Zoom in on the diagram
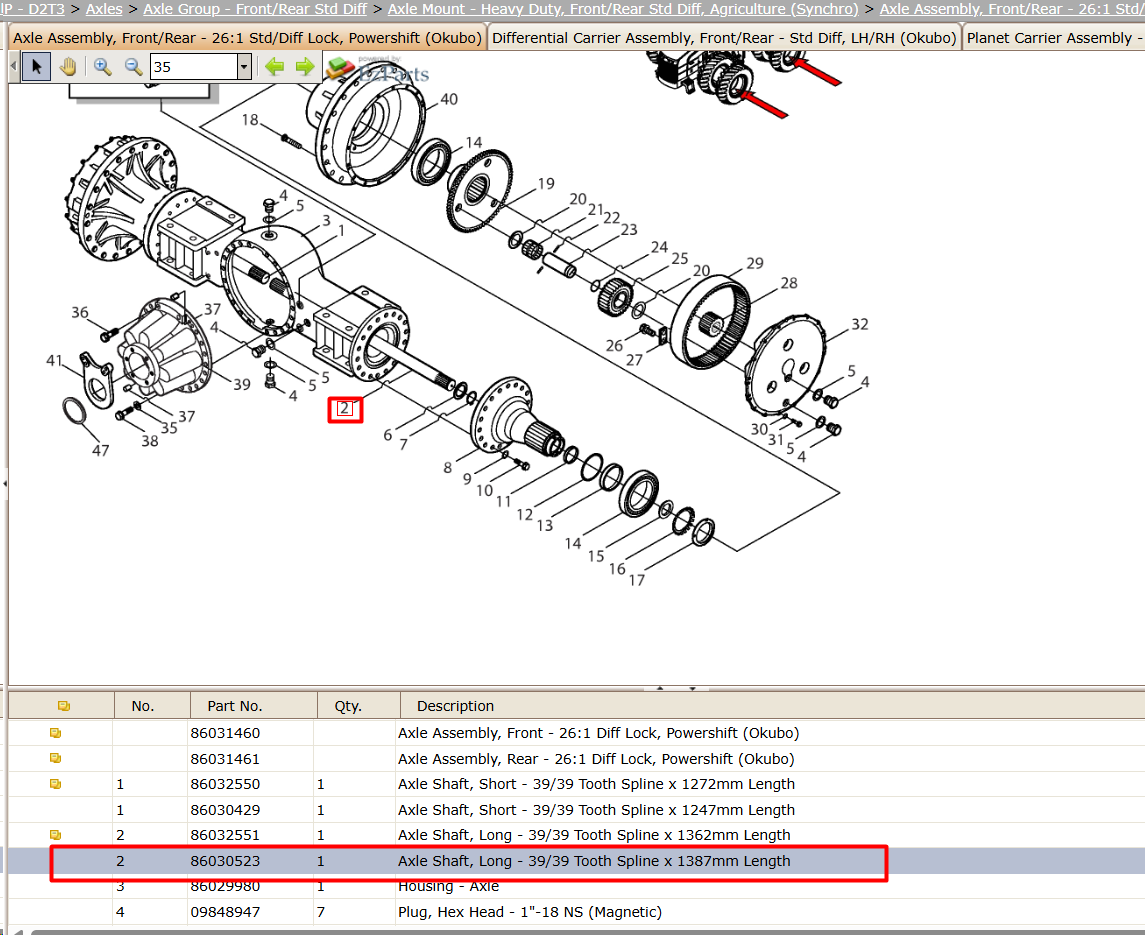 (102, 67)
